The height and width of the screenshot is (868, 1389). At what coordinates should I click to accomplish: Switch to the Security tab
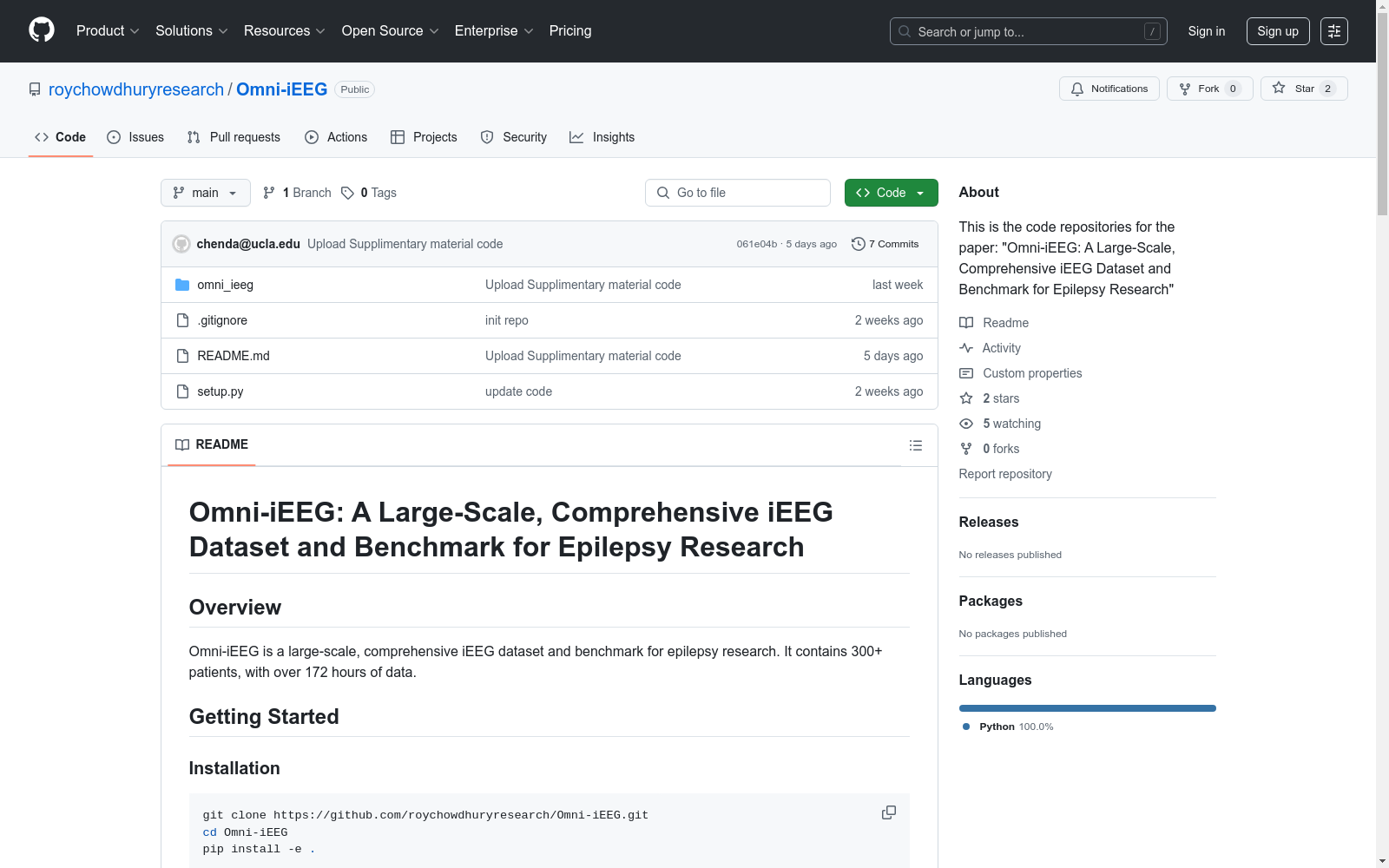[x=514, y=137]
